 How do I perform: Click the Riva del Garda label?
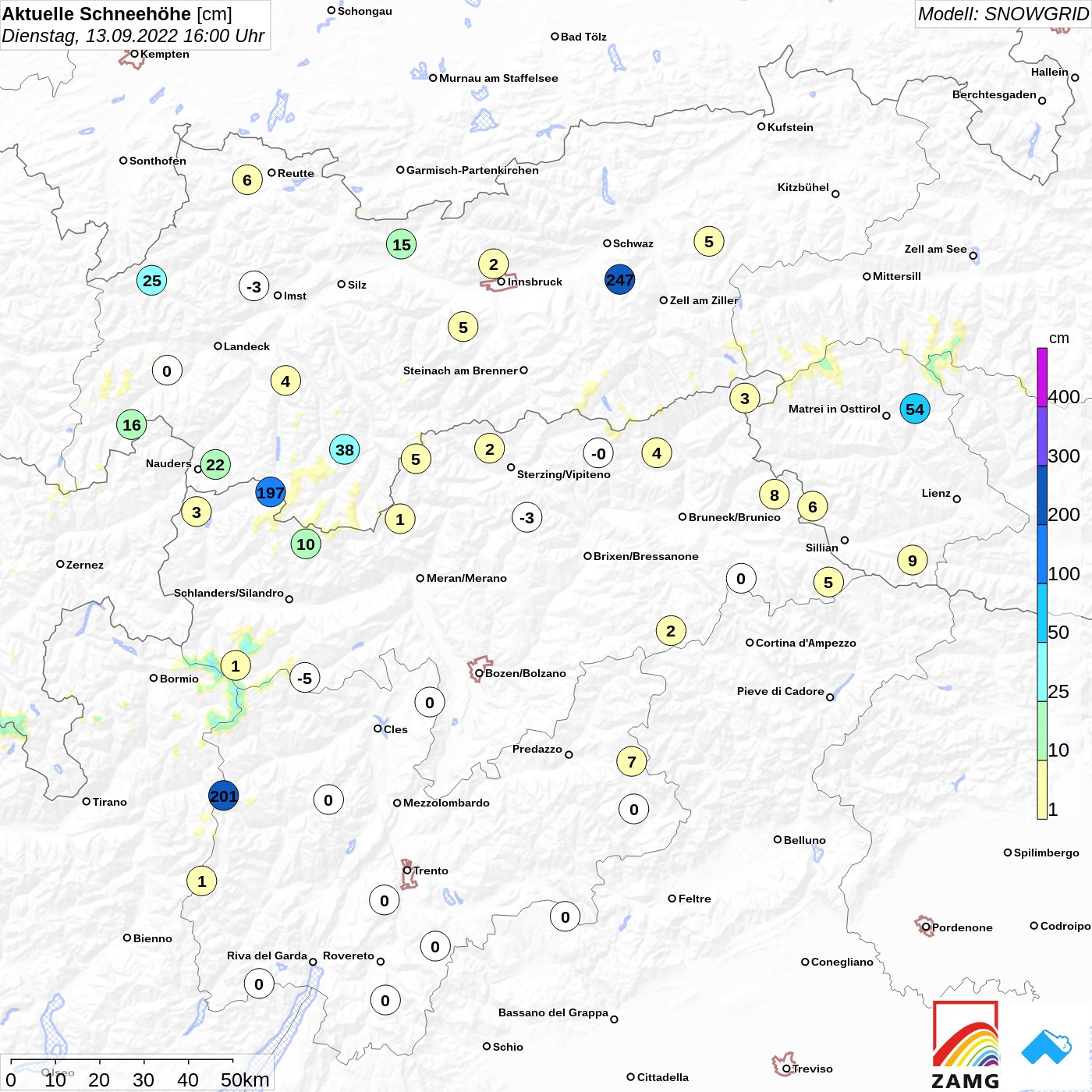[267, 955]
